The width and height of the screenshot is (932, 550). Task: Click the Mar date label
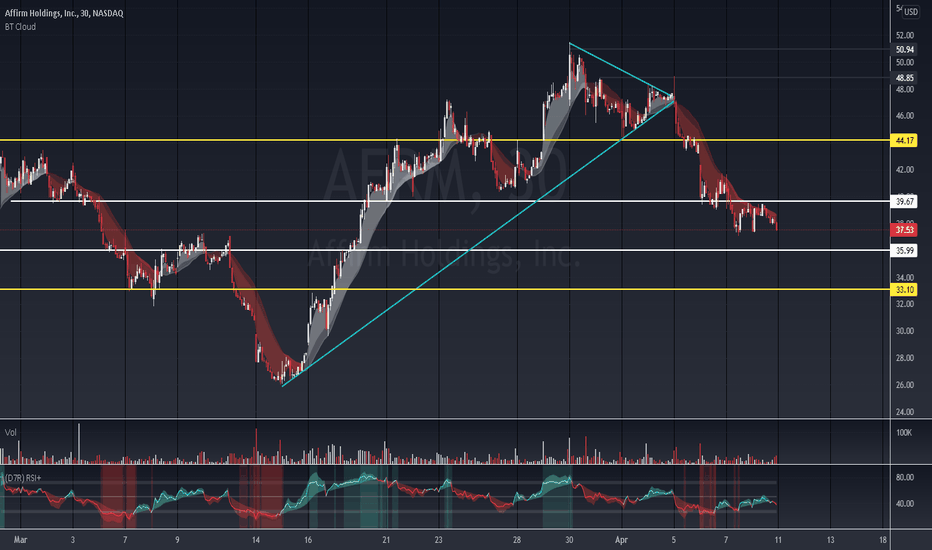[x=20, y=540]
